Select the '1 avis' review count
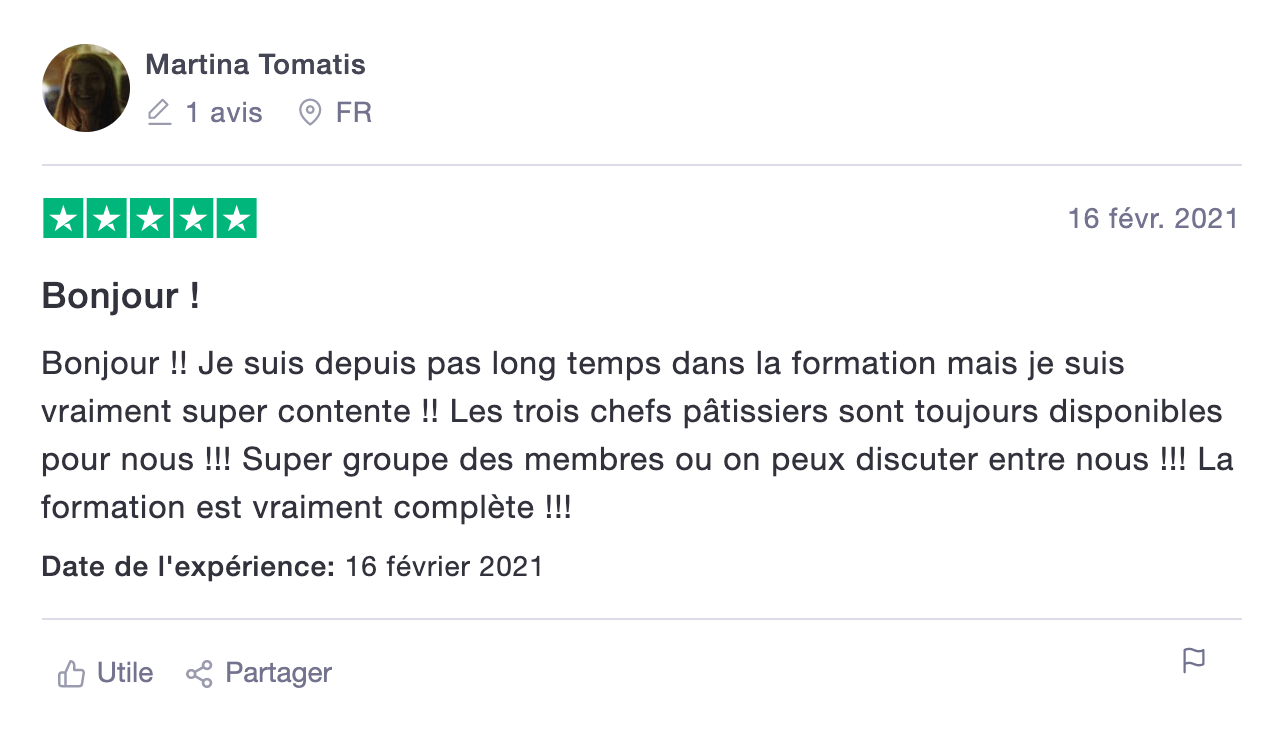Viewport: 1286px width, 738px height. [224, 112]
